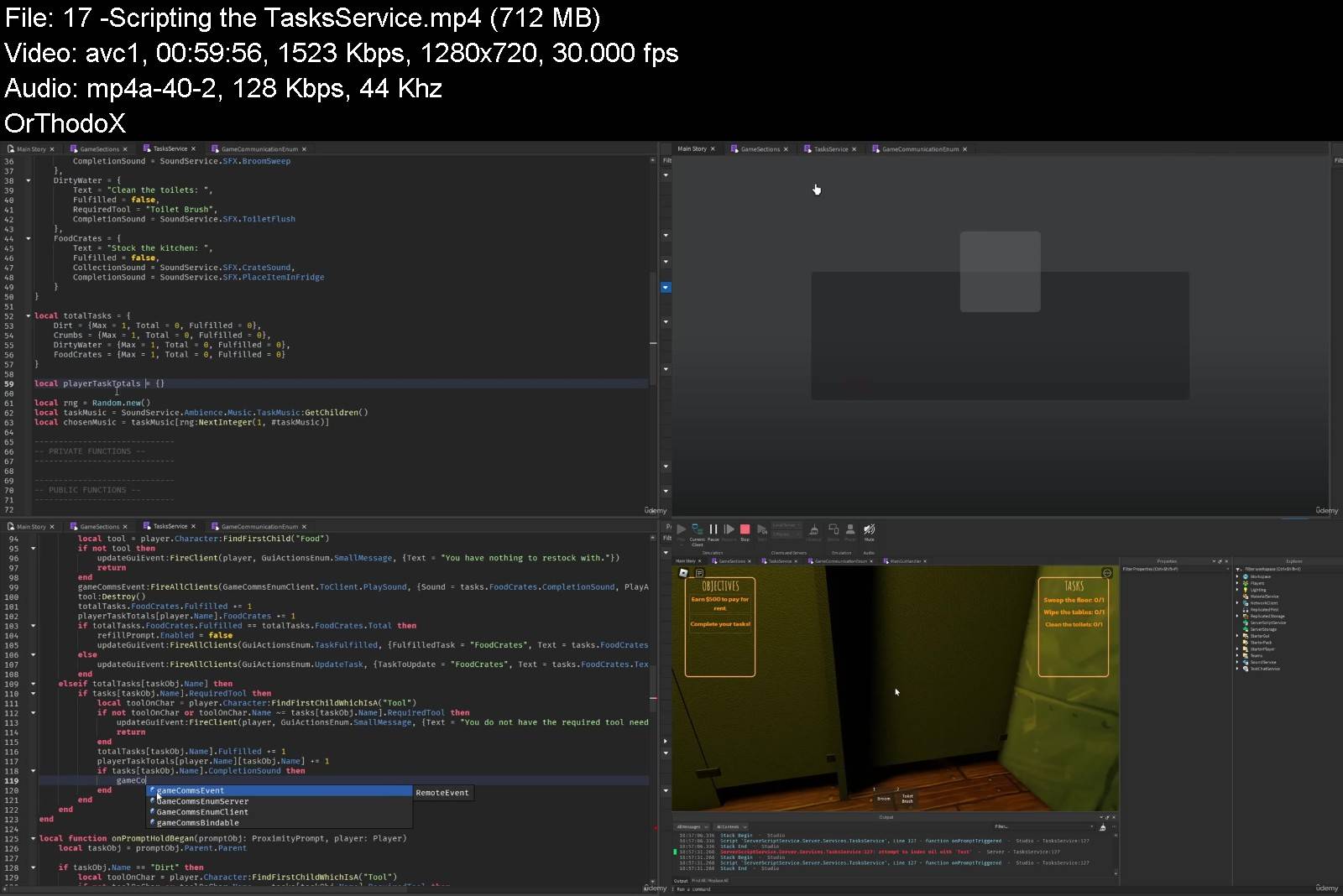Choose gameCommsEvent from autocomplete list
The image size is (1343, 896).
pyautogui.click(x=280, y=790)
